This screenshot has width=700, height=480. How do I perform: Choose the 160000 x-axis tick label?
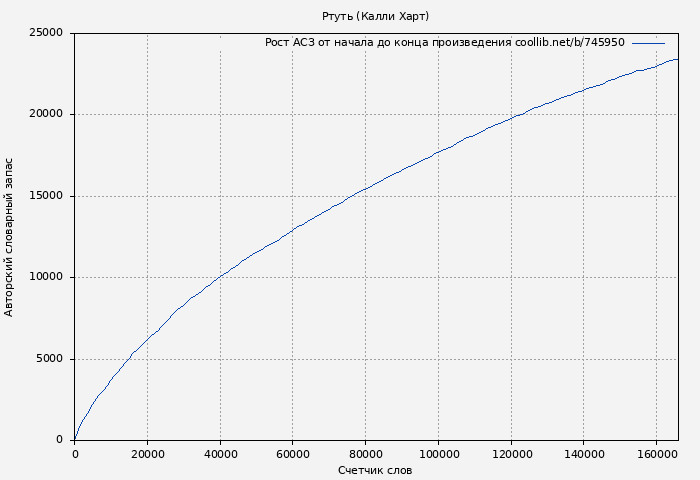tap(656, 454)
